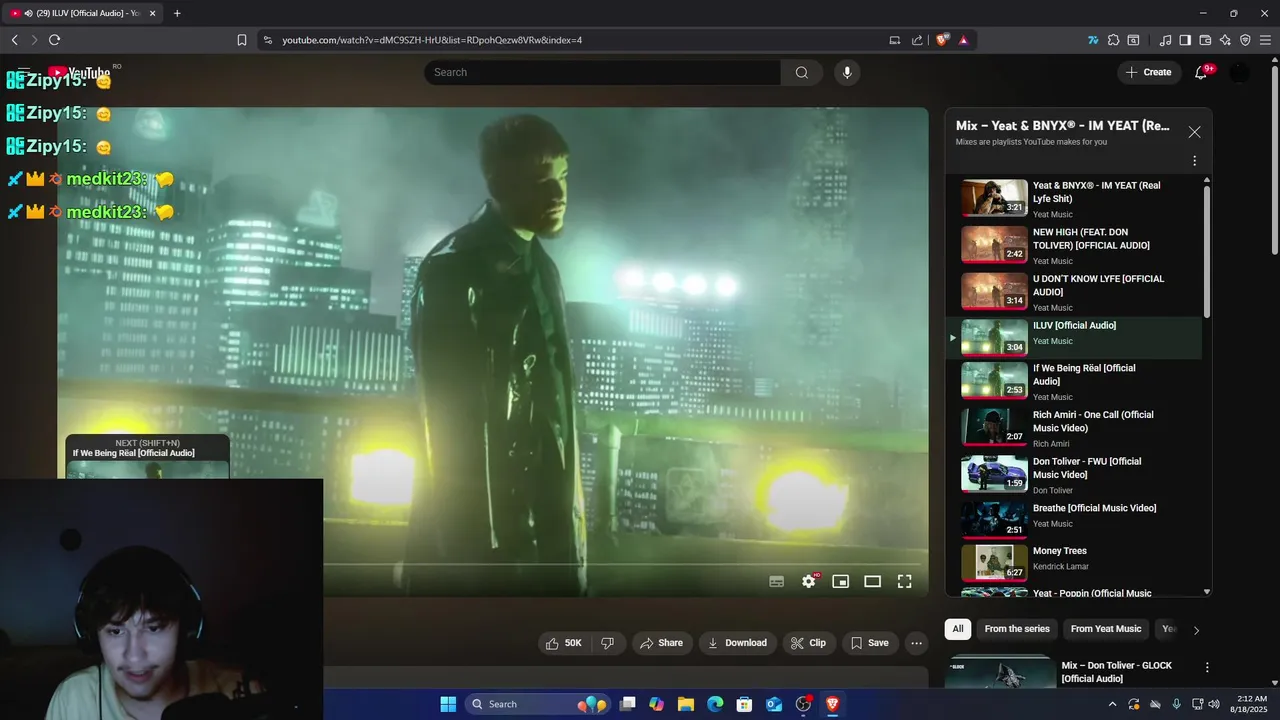This screenshot has height=720, width=1280.
Task: Click inside the YouTube search field
Action: (602, 72)
